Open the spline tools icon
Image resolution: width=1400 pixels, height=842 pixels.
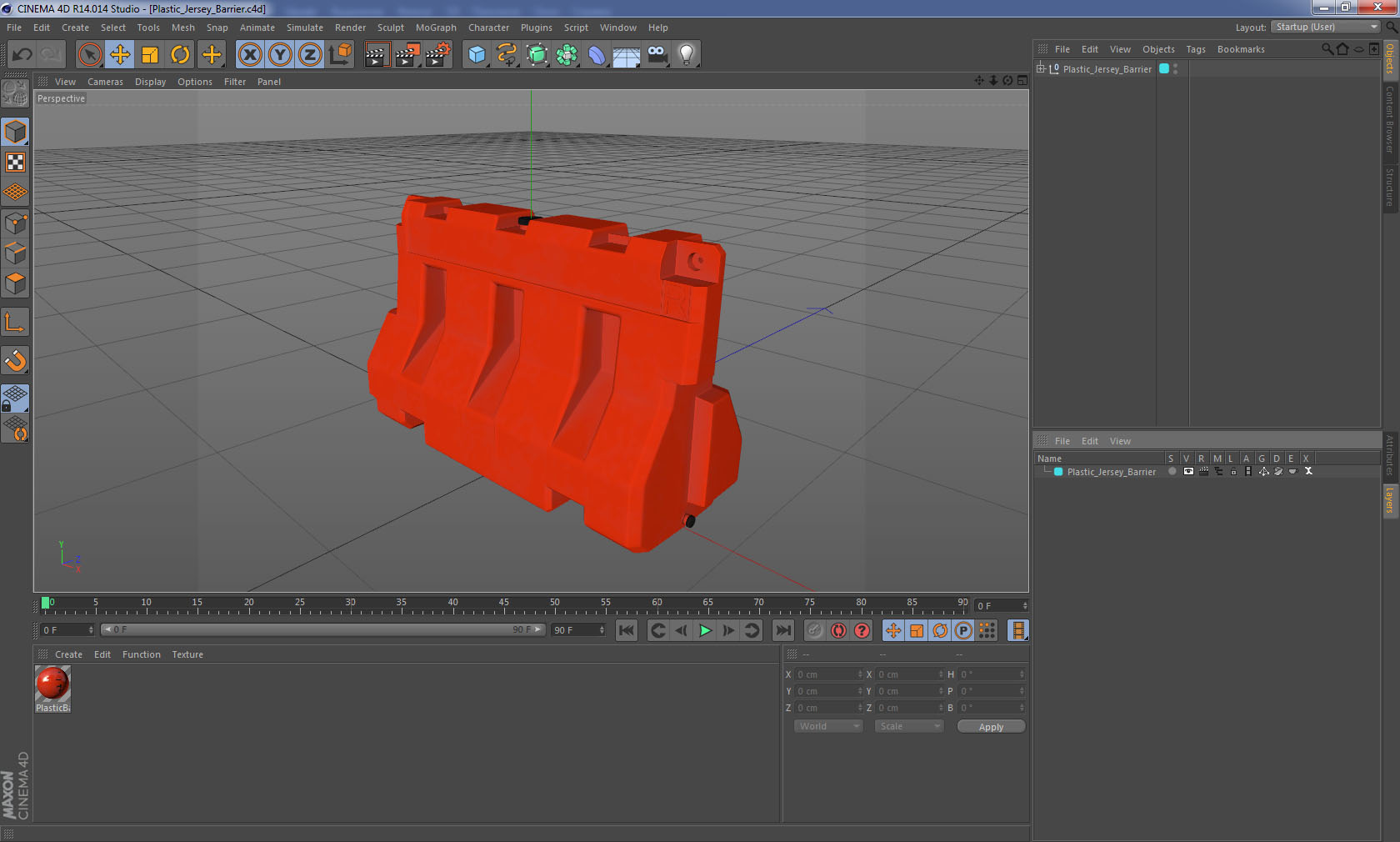[x=507, y=55]
